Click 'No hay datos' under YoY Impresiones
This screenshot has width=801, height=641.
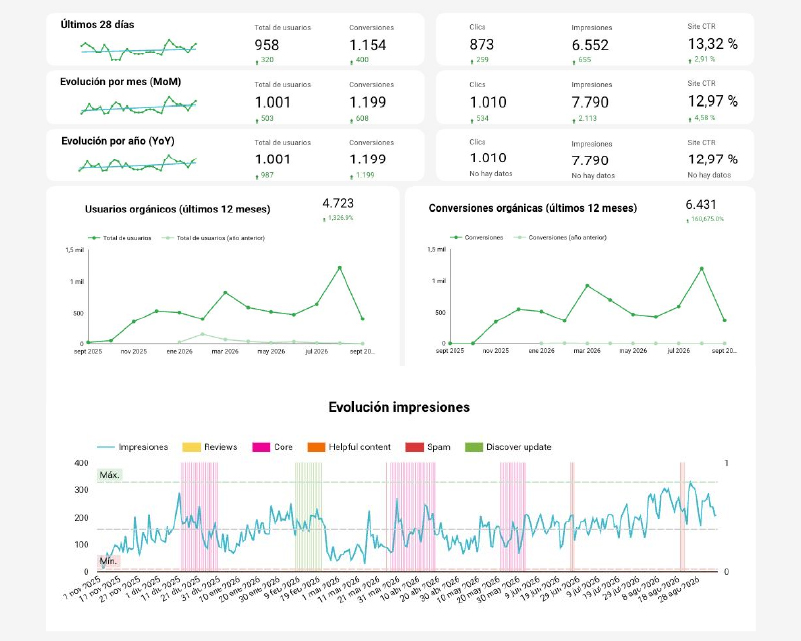coord(593,176)
